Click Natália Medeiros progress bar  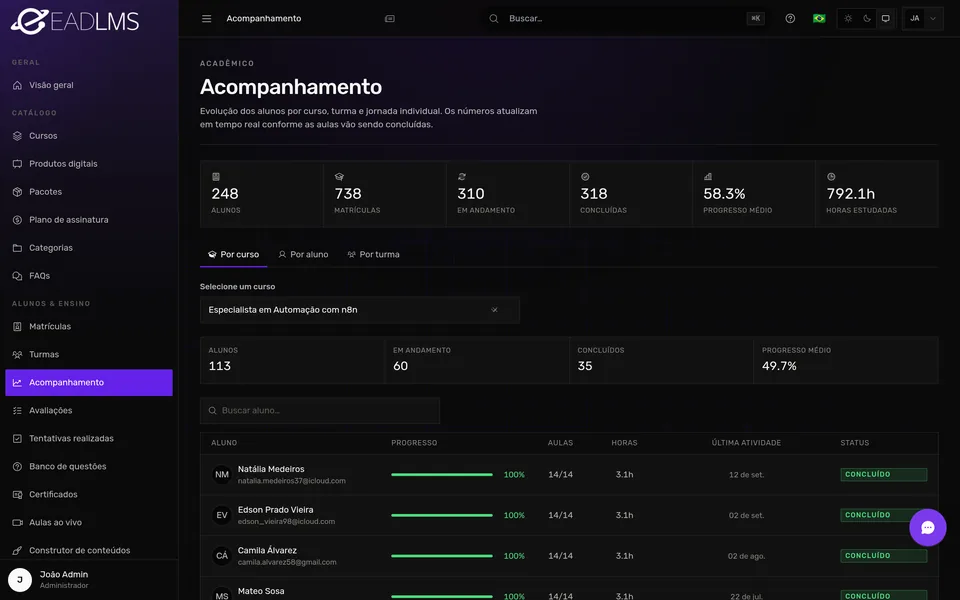click(441, 474)
